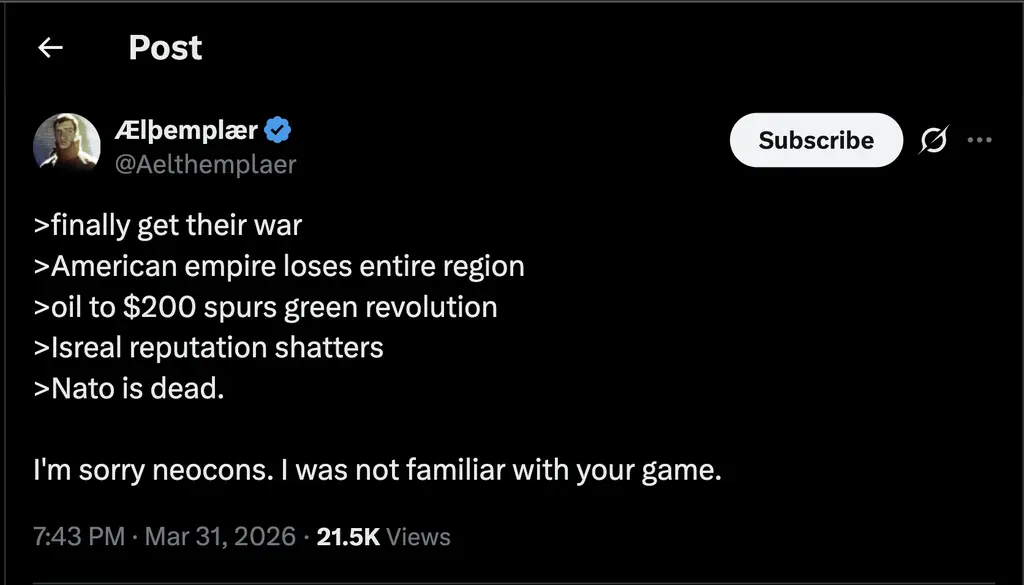This screenshot has height=585, width=1024.
Task: Click the blue verified badge
Action: 279,130
